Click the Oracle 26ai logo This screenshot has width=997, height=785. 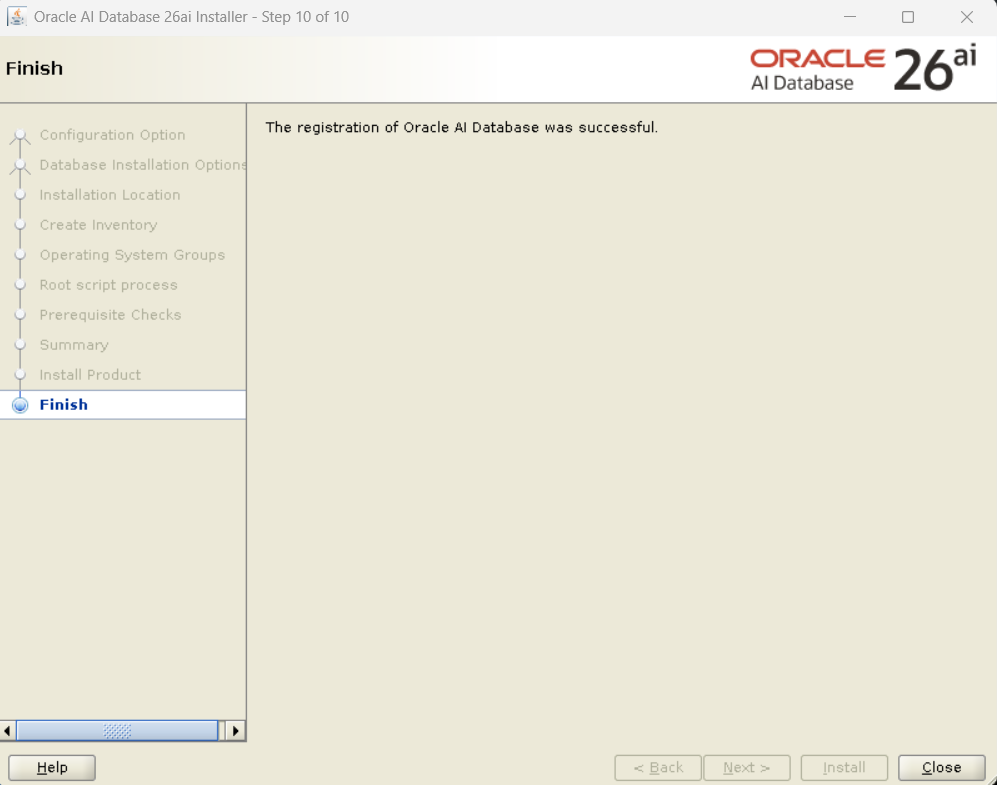(x=862, y=69)
